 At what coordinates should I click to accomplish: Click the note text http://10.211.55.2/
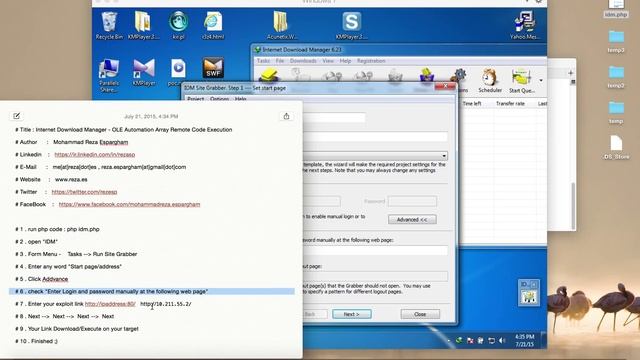pos(166,304)
